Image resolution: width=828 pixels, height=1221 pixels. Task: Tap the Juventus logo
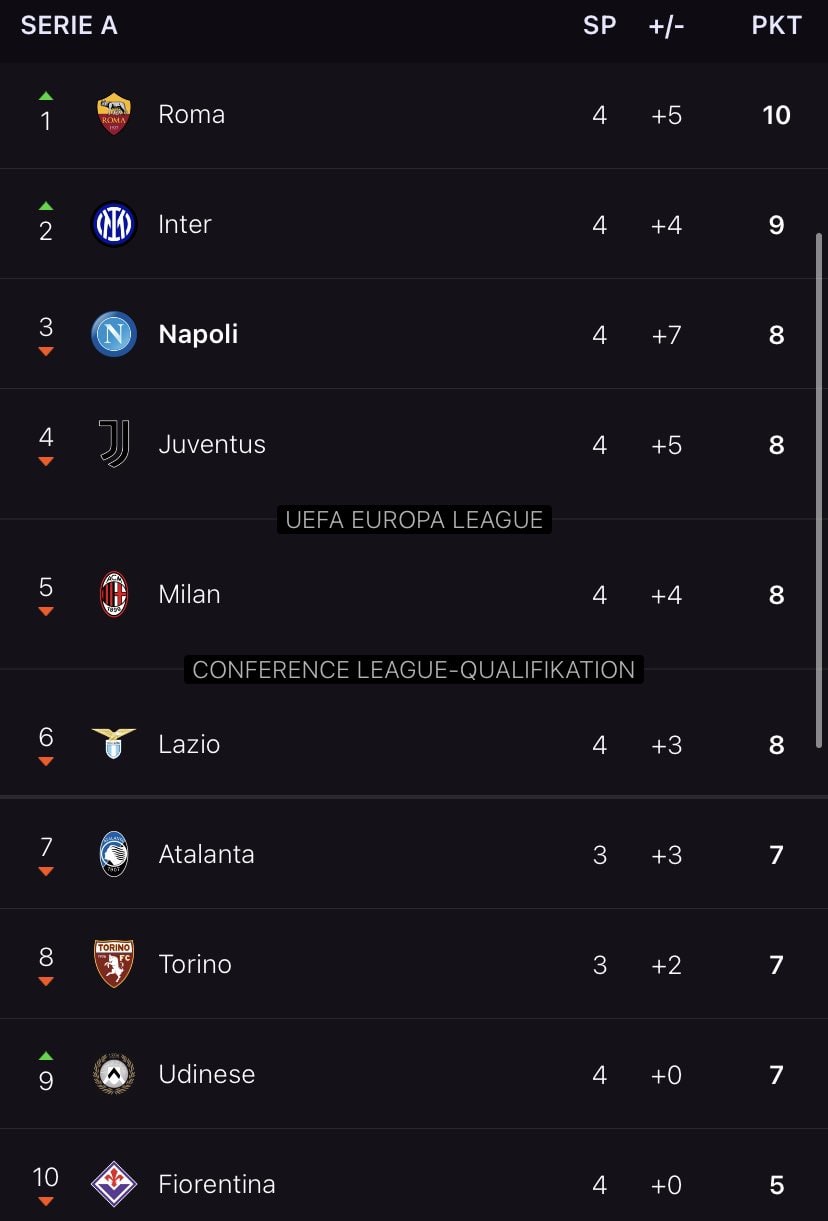114,444
